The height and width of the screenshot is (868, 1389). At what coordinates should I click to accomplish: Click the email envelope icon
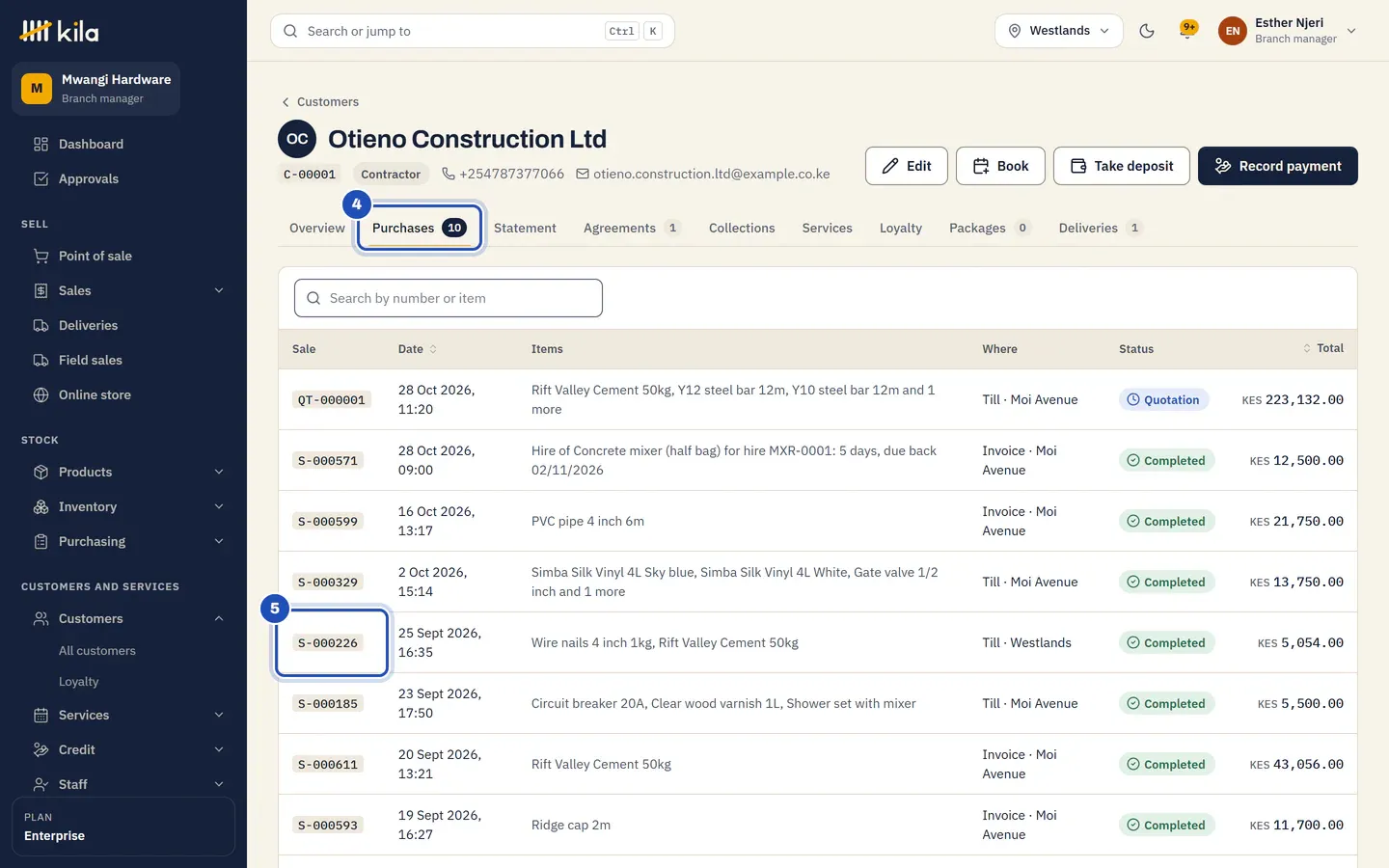[583, 174]
